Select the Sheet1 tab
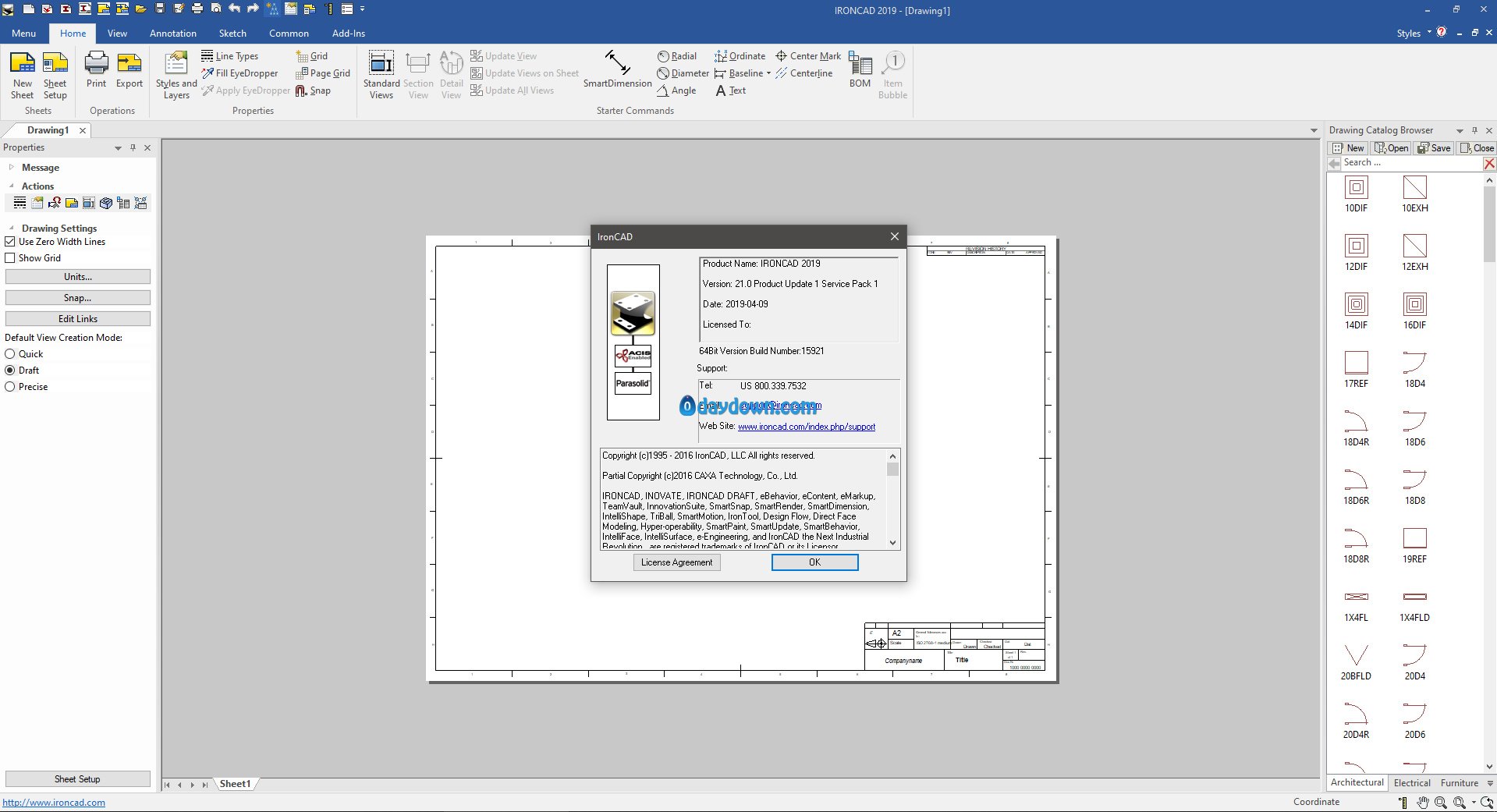 pyautogui.click(x=235, y=784)
